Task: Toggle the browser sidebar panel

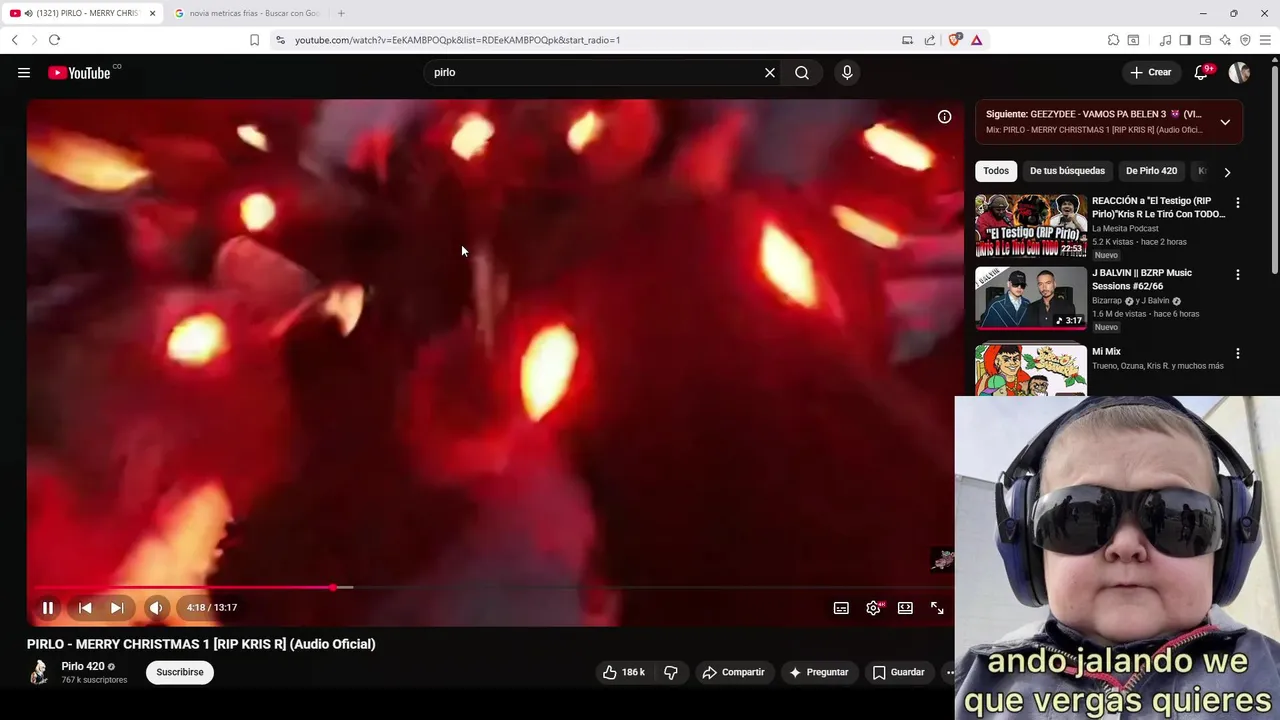Action: coord(1185,40)
